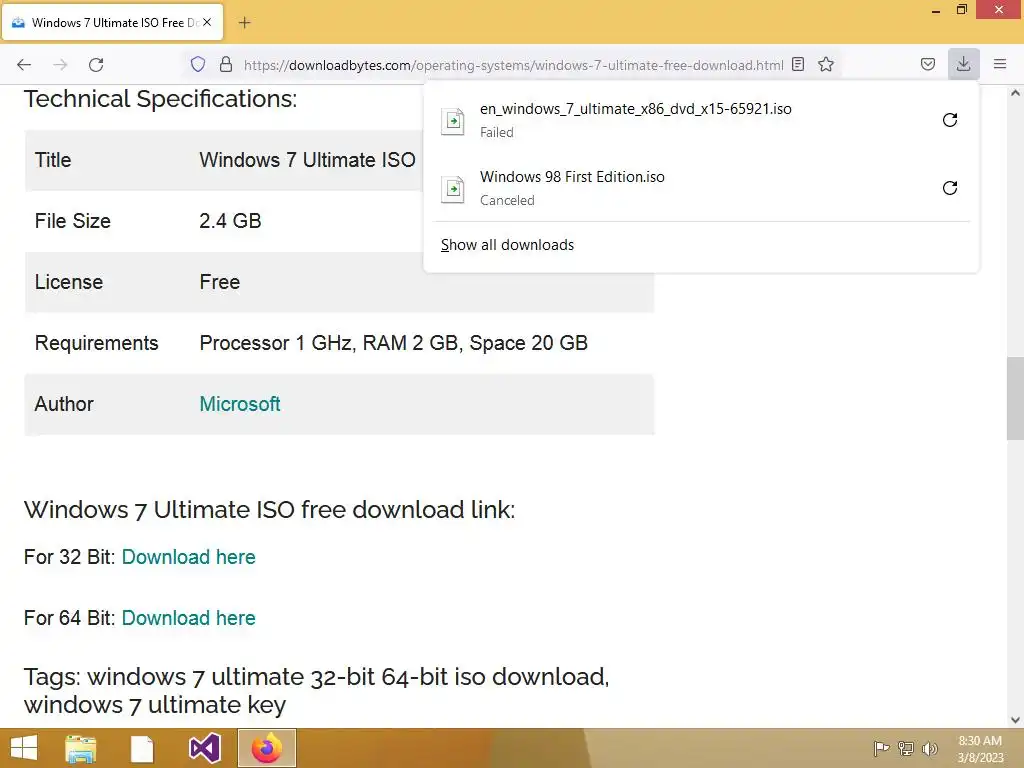The width and height of the screenshot is (1024, 768).
Task: Open File Explorer from taskbar
Action: (80, 748)
